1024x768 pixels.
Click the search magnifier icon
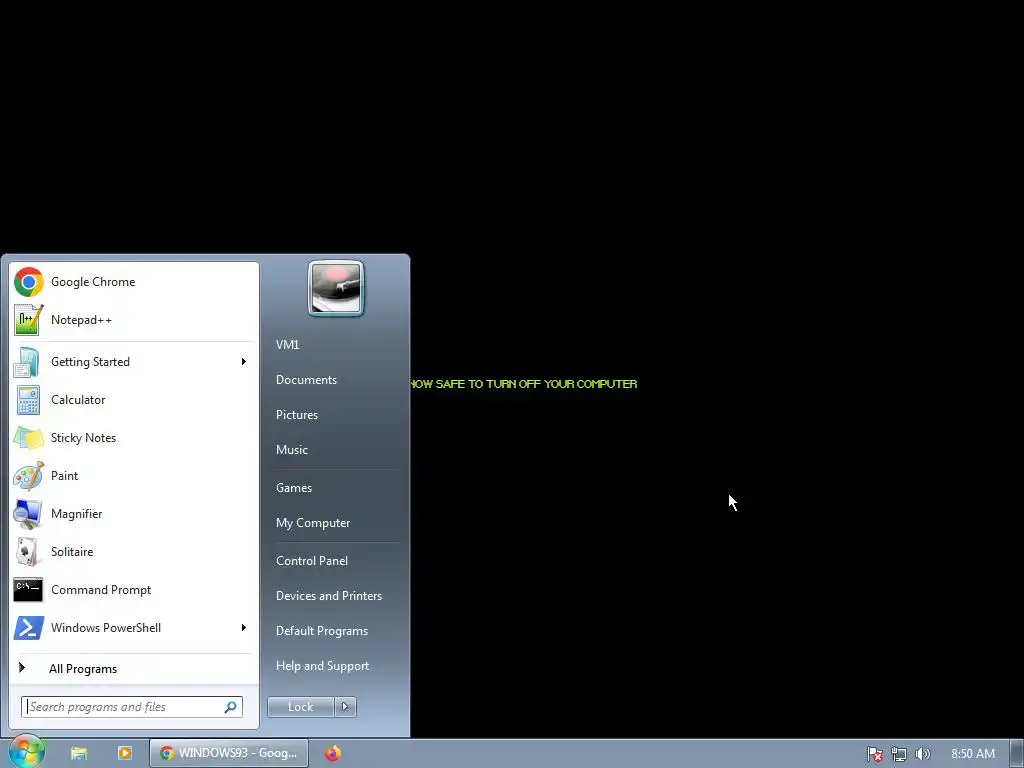pyautogui.click(x=231, y=707)
